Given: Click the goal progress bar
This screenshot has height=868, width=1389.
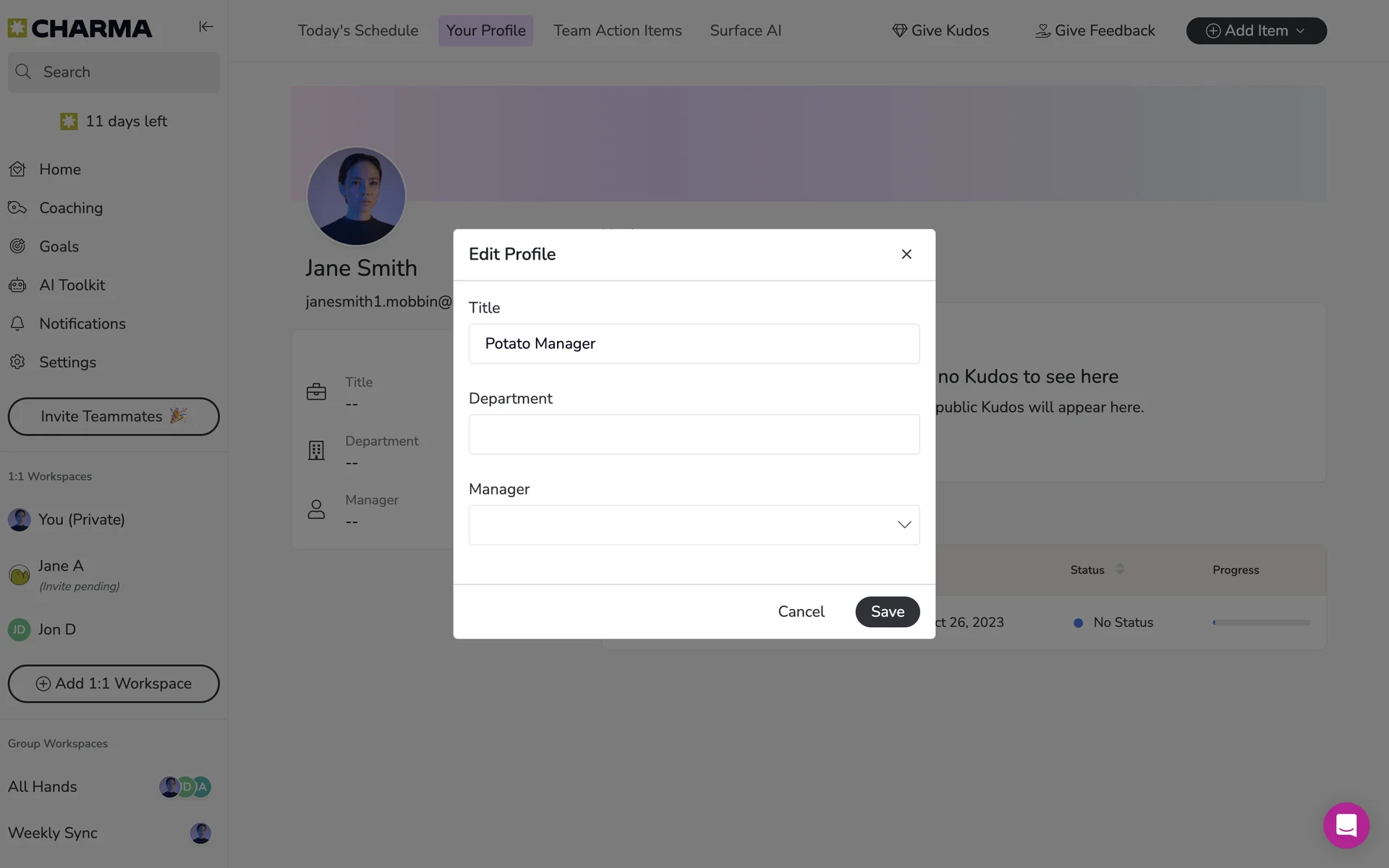Looking at the screenshot, I should pyautogui.click(x=1261, y=622).
